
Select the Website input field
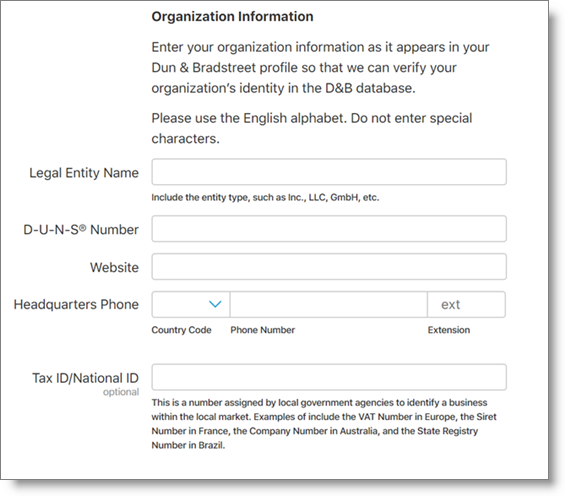pos(329,267)
